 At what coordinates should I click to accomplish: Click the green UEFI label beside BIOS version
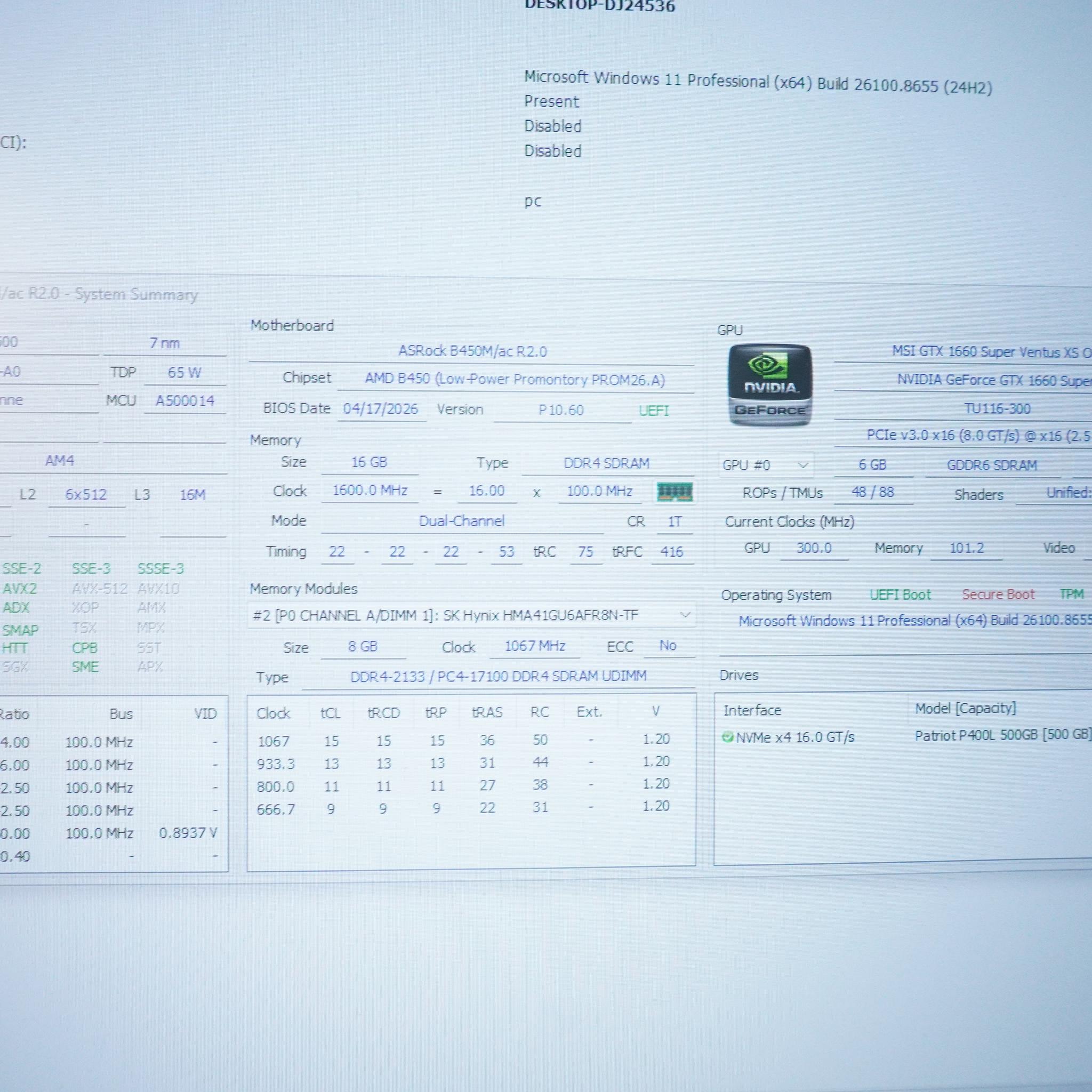[654, 411]
